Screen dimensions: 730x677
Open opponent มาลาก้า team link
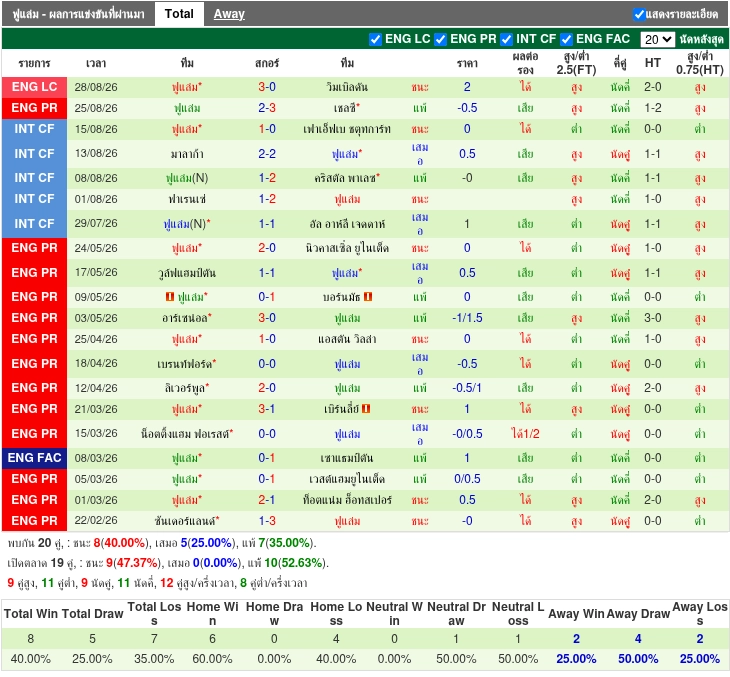187,154
